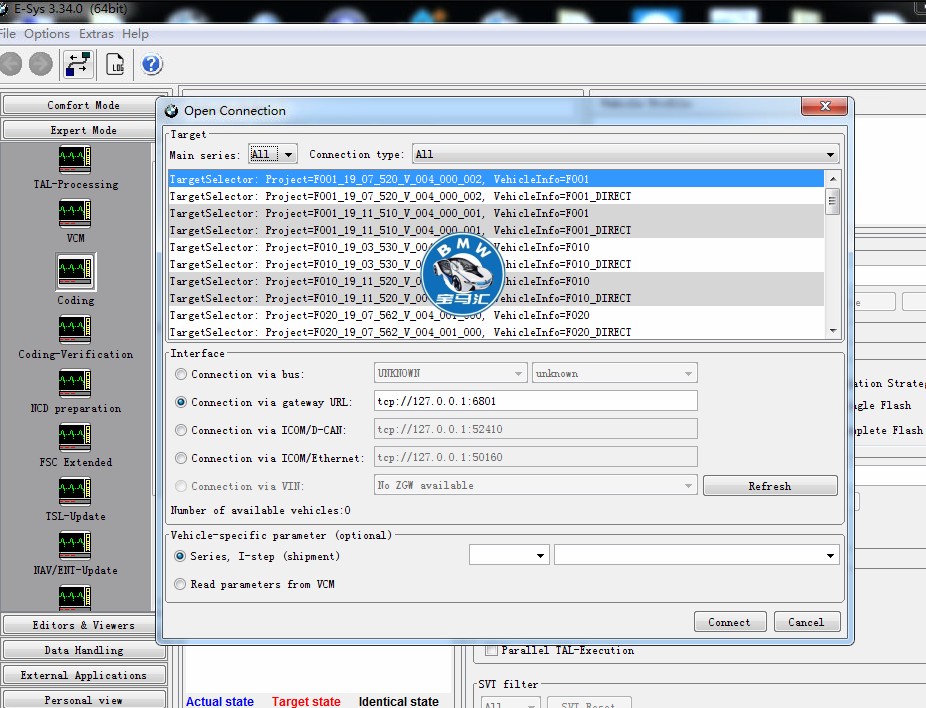Select the FSC Extended module icon
Viewport: 926px width, 708px height.
click(75, 438)
